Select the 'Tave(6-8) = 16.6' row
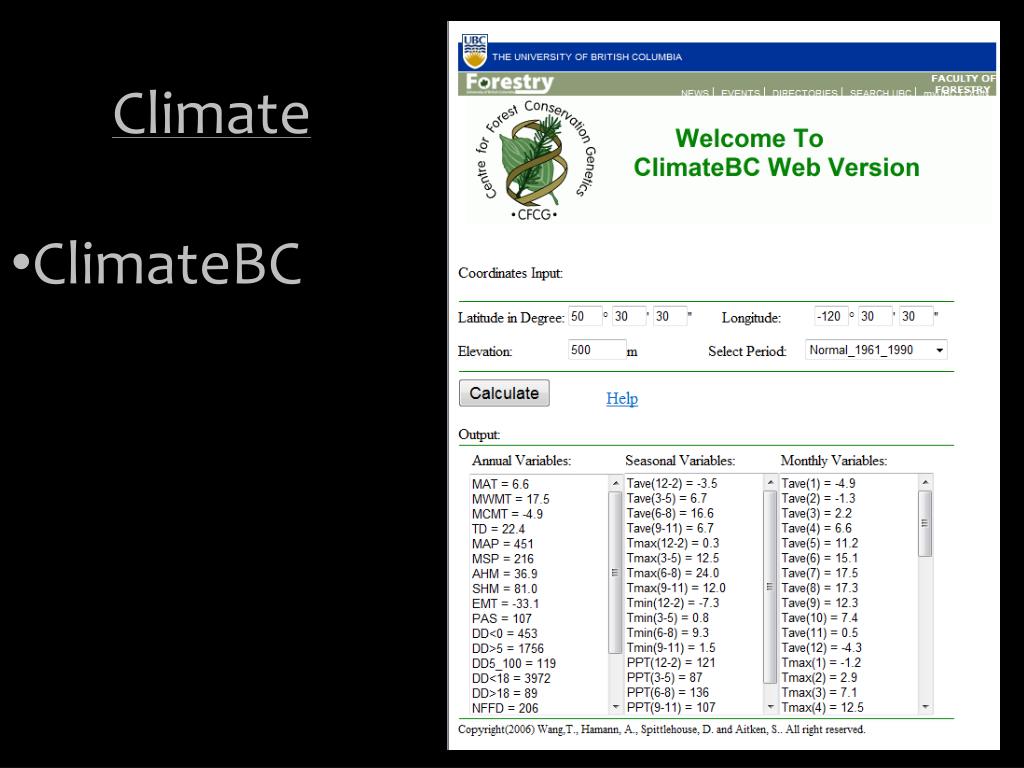Image resolution: width=1024 pixels, height=768 pixels. [x=670, y=513]
